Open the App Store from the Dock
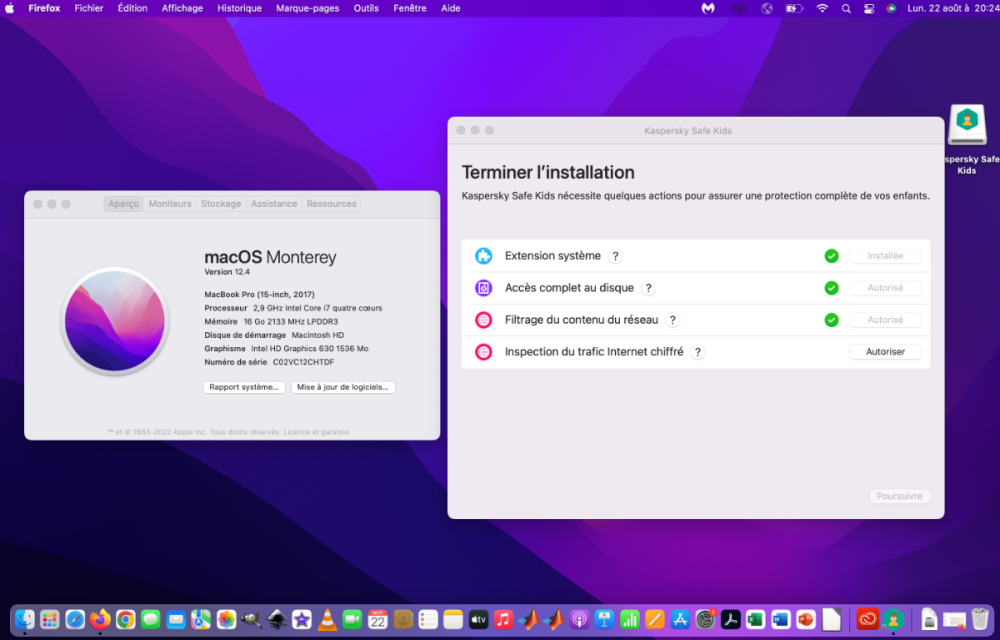The width and height of the screenshot is (1000, 640). pos(680,619)
